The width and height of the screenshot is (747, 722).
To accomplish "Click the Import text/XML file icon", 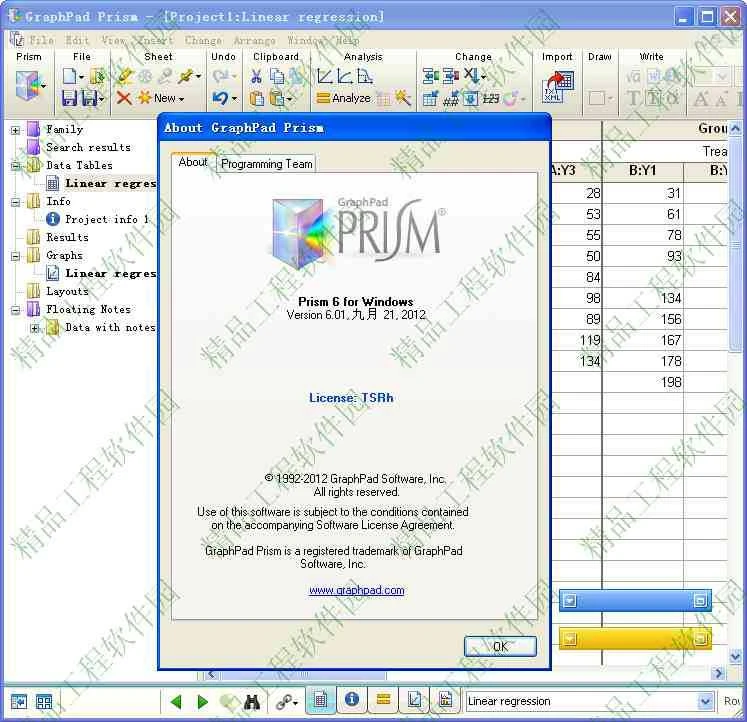I will tap(557, 87).
